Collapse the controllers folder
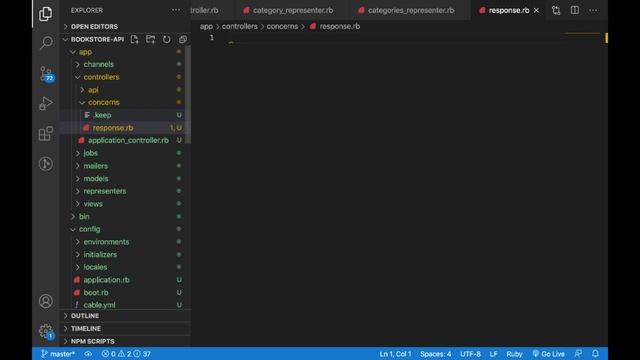Viewport: 640px width, 360px height. click(101, 77)
